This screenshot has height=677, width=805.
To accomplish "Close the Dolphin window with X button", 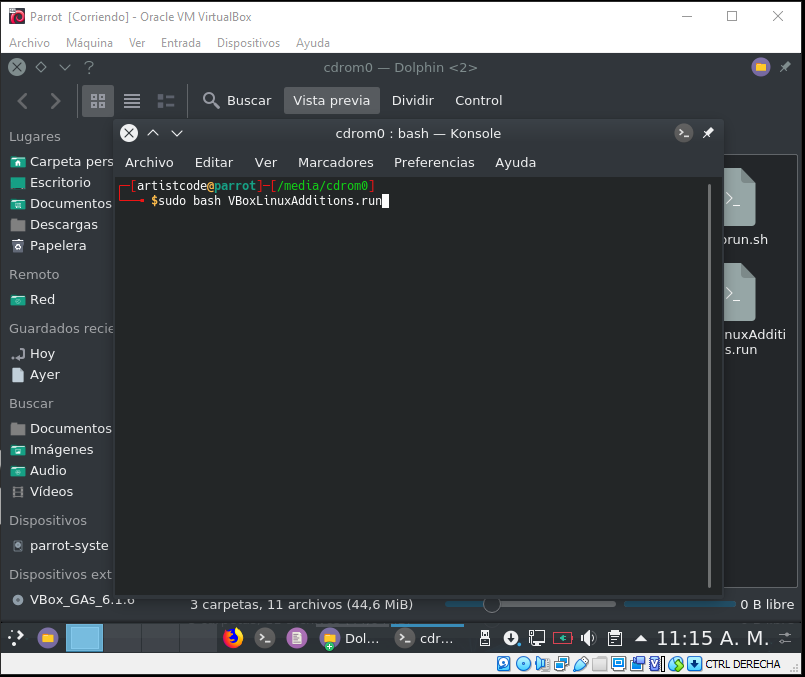I will (x=17, y=67).
